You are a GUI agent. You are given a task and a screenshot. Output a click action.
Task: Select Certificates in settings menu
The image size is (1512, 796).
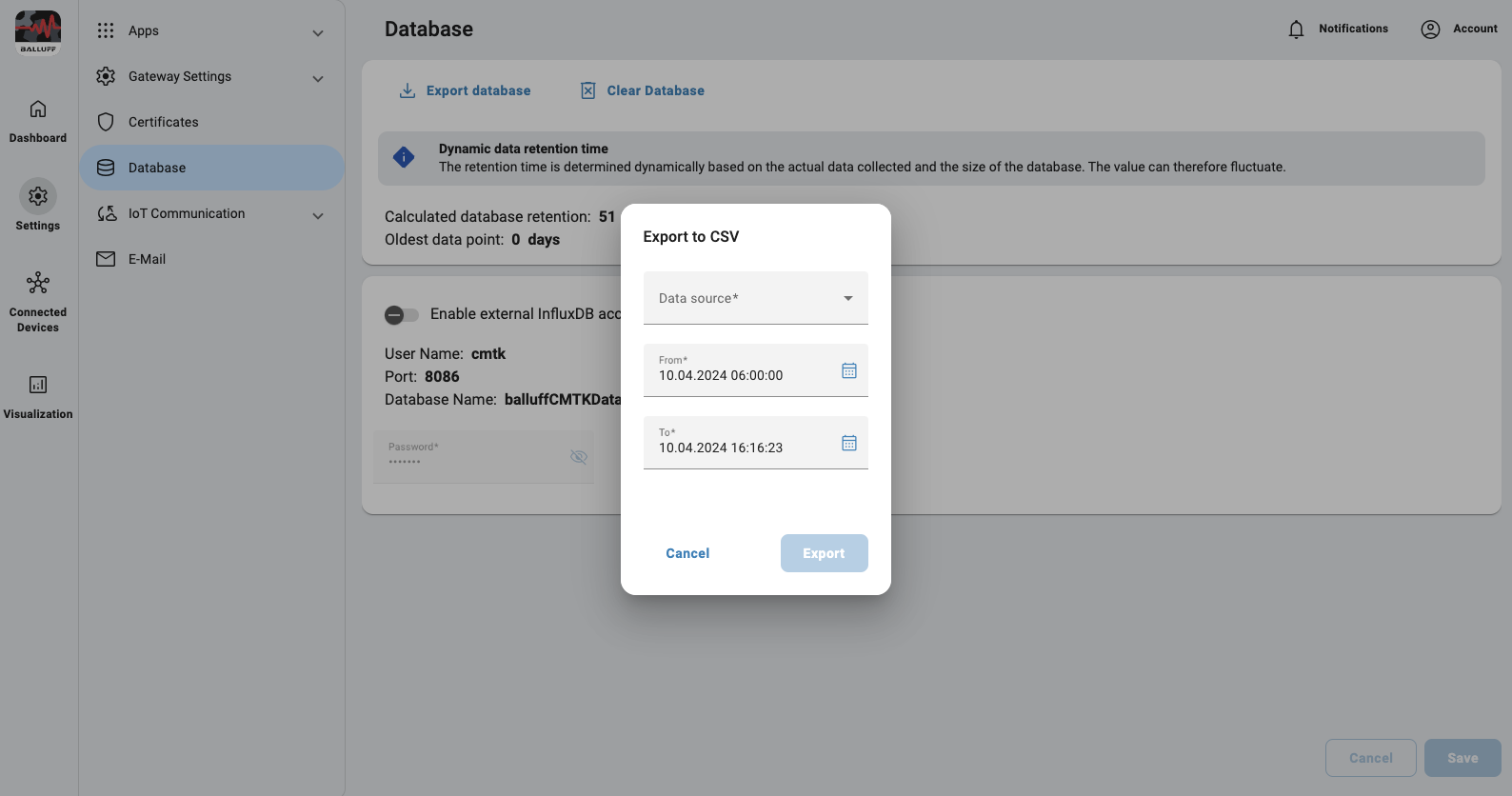click(x=164, y=122)
